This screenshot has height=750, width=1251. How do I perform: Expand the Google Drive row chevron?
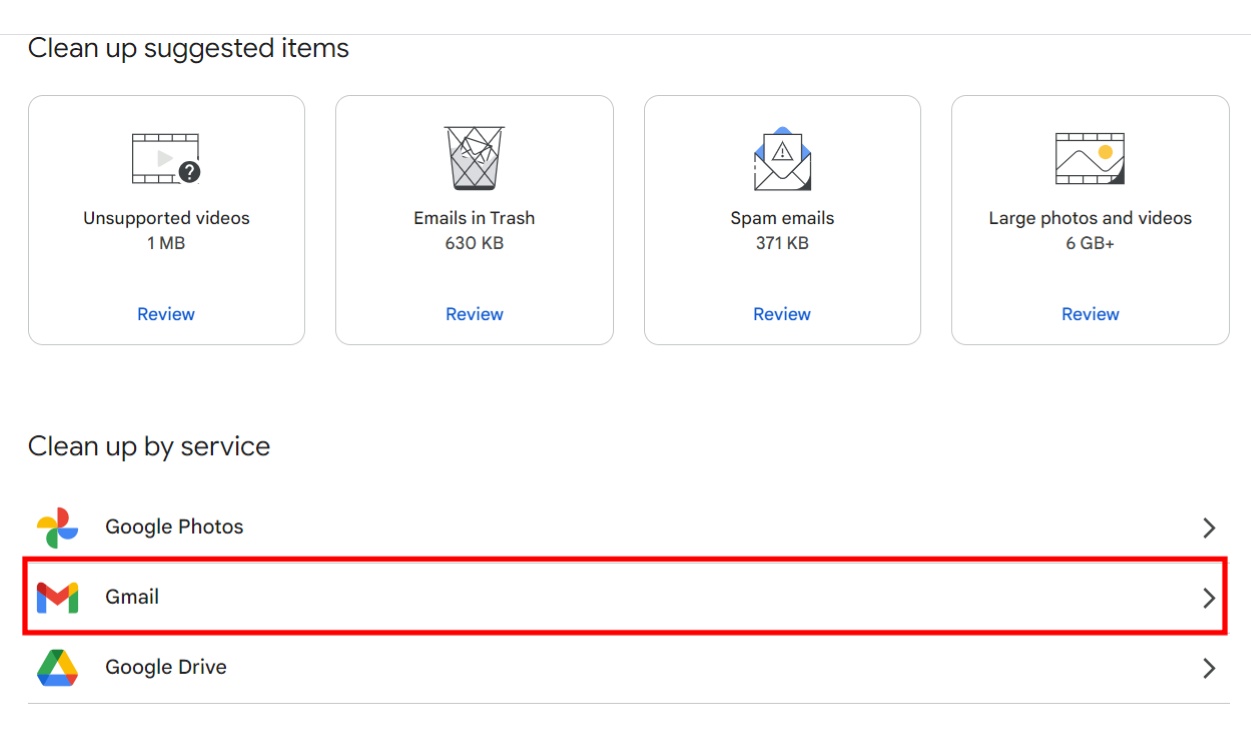[1208, 667]
